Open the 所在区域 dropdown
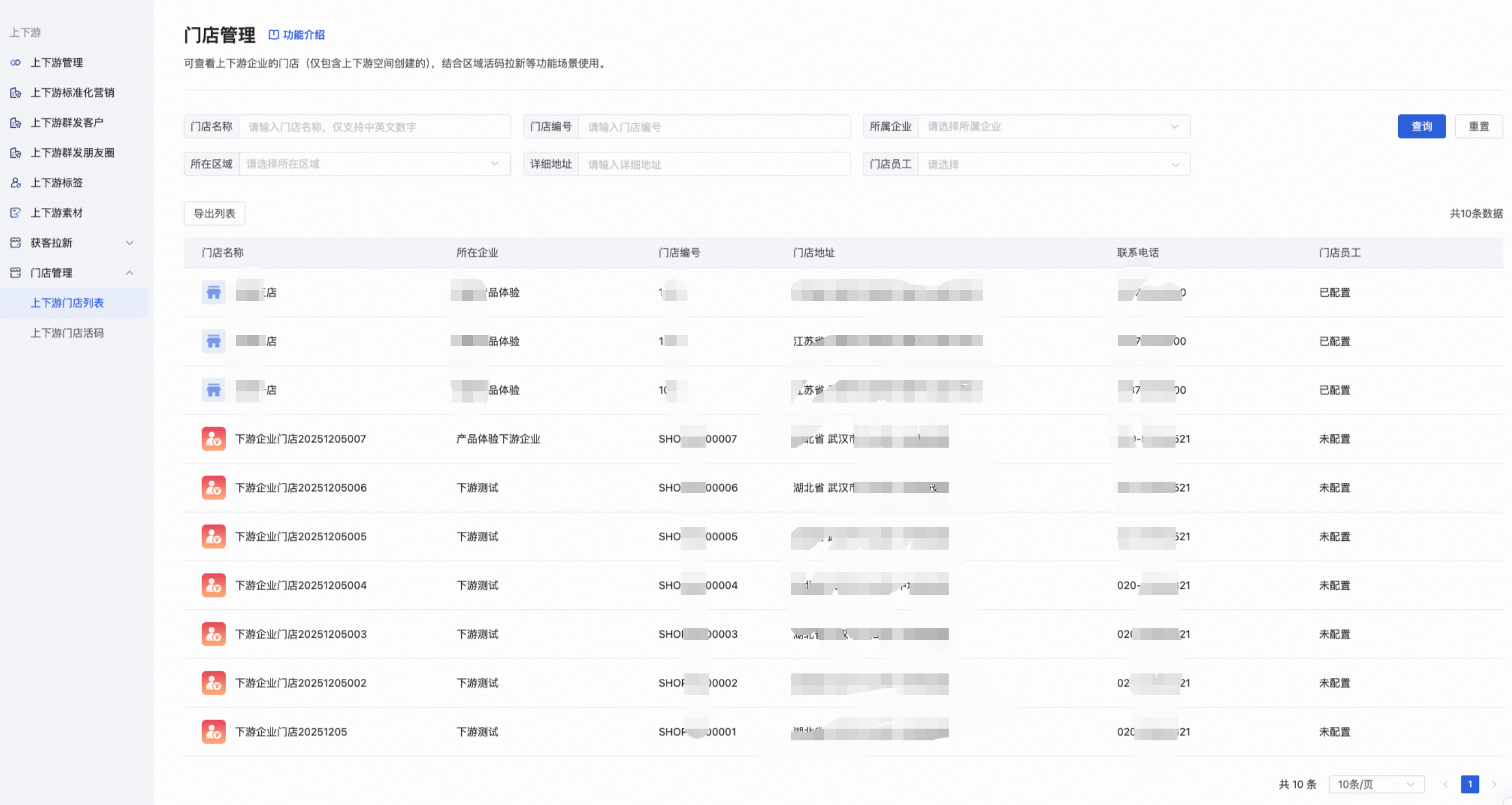1512x805 pixels. (x=374, y=164)
